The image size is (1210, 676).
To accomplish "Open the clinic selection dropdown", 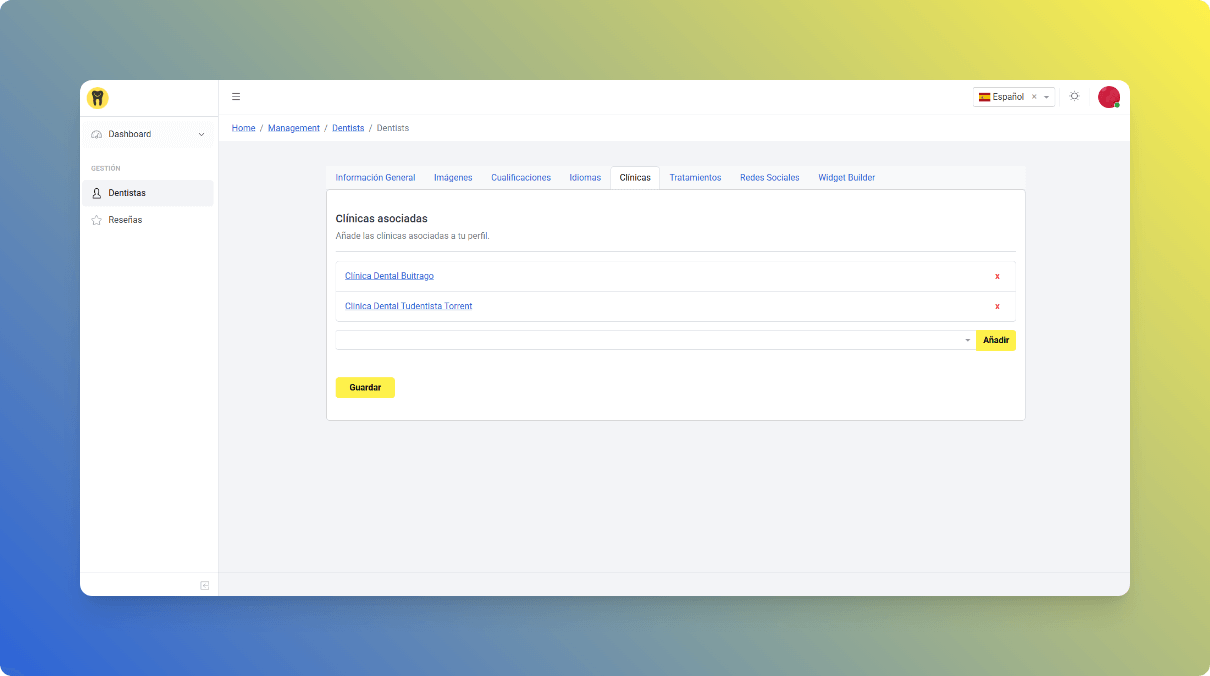I will coord(655,340).
